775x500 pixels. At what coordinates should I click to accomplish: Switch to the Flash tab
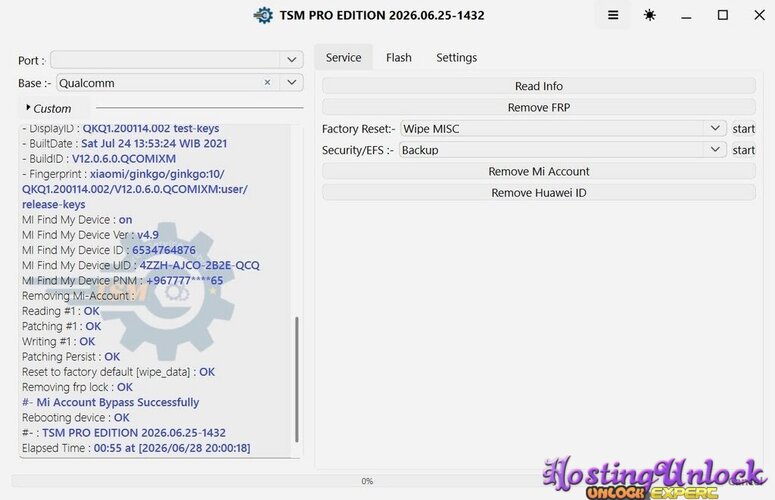tap(399, 58)
